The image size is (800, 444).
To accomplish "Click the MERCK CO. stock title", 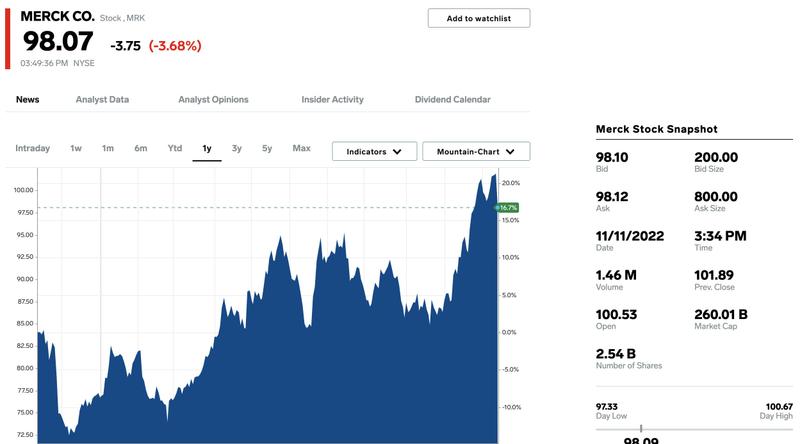I will (58, 16).
